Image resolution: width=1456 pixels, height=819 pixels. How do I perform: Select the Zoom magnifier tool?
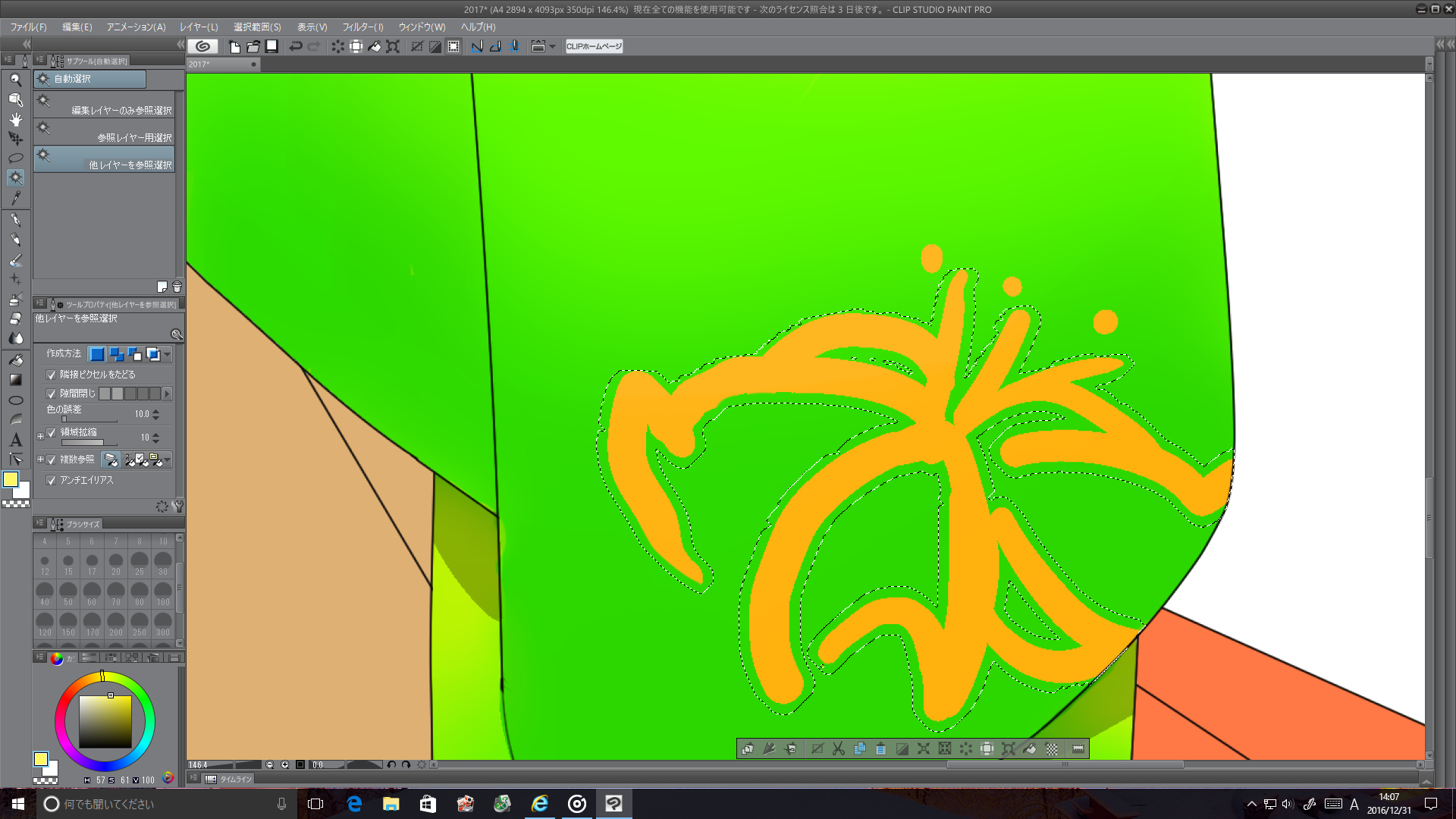(15, 80)
